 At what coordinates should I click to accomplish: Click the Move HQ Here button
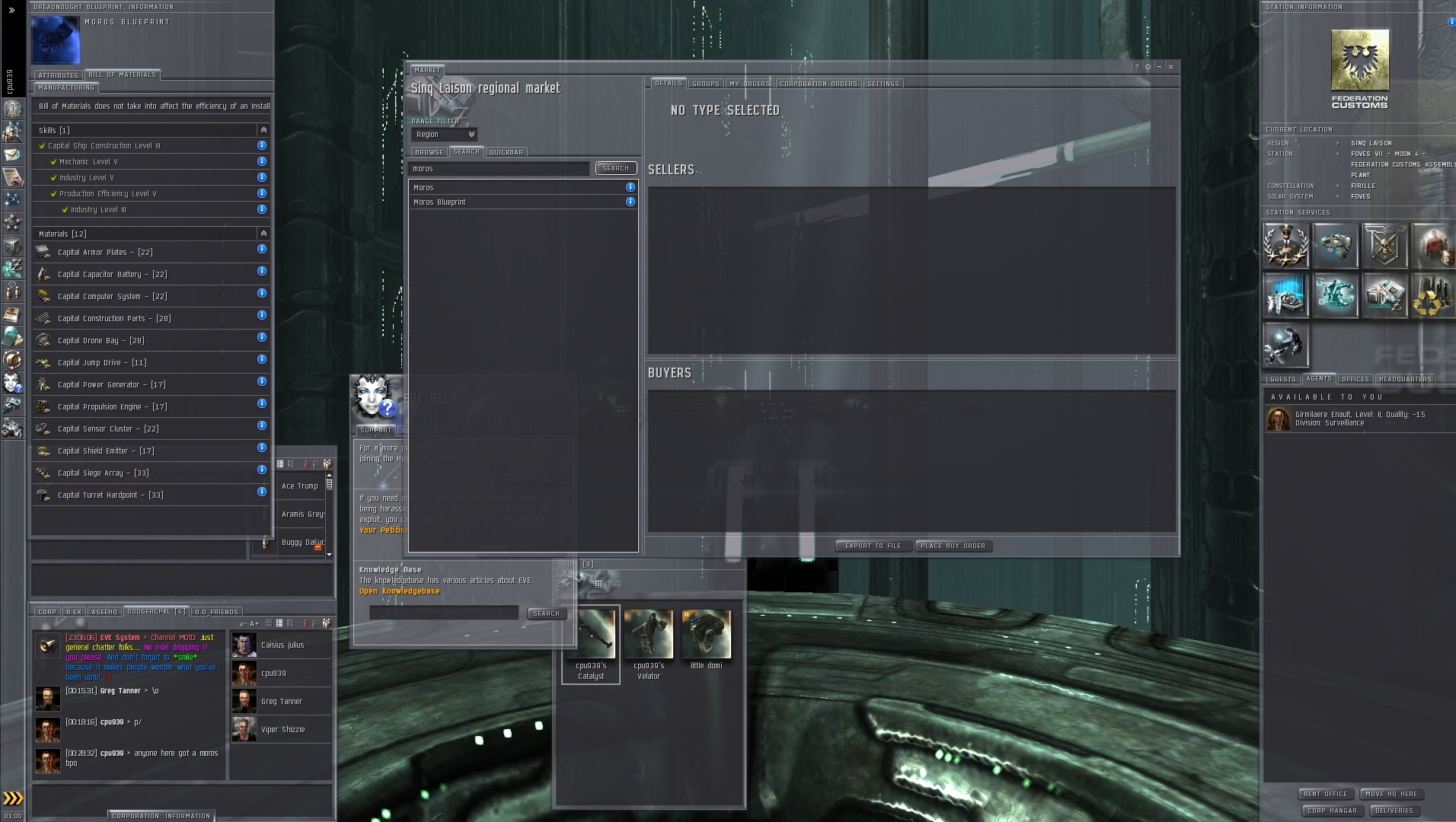1392,794
